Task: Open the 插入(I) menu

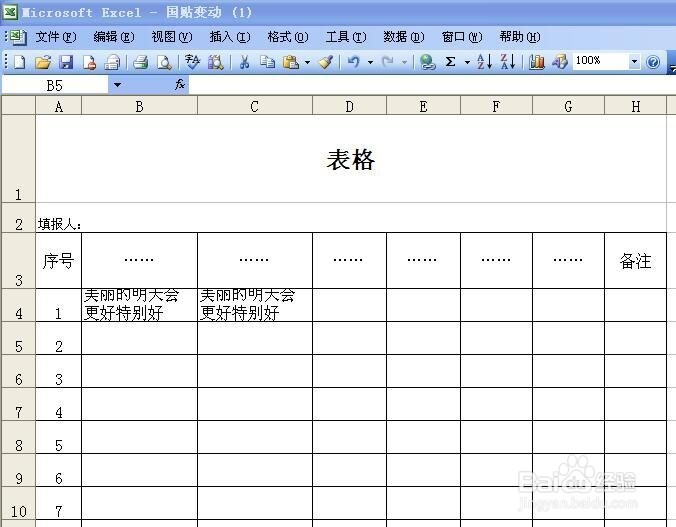Action: [x=230, y=37]
